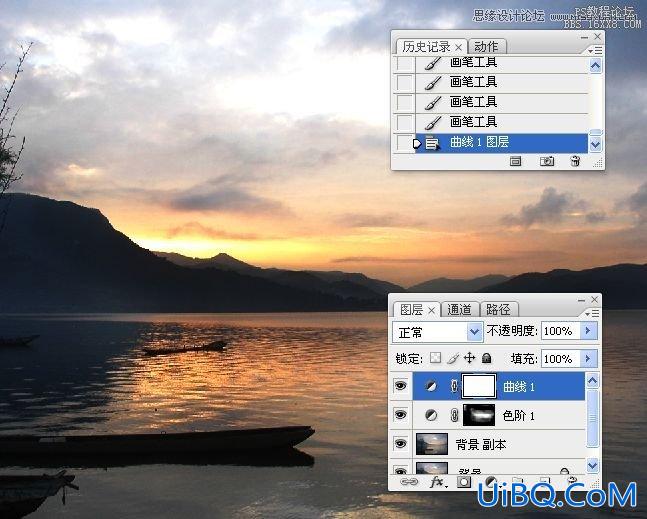Toggle lock transparent pixels

coord(435,358)
